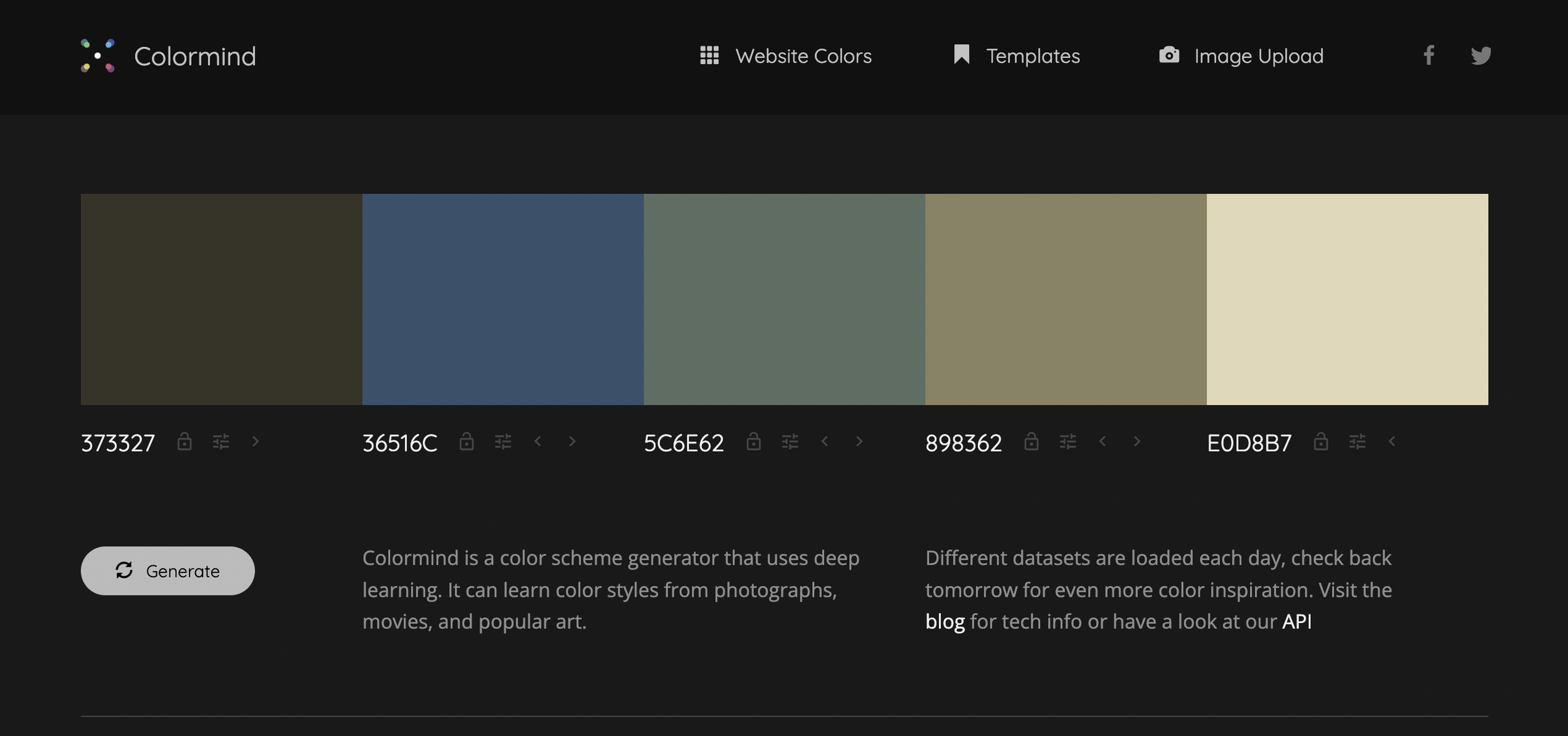1568x736 pixels.
Task: Toggle lock on color 5C6E62
Action: pyautogui.click(x=753, y=441)
